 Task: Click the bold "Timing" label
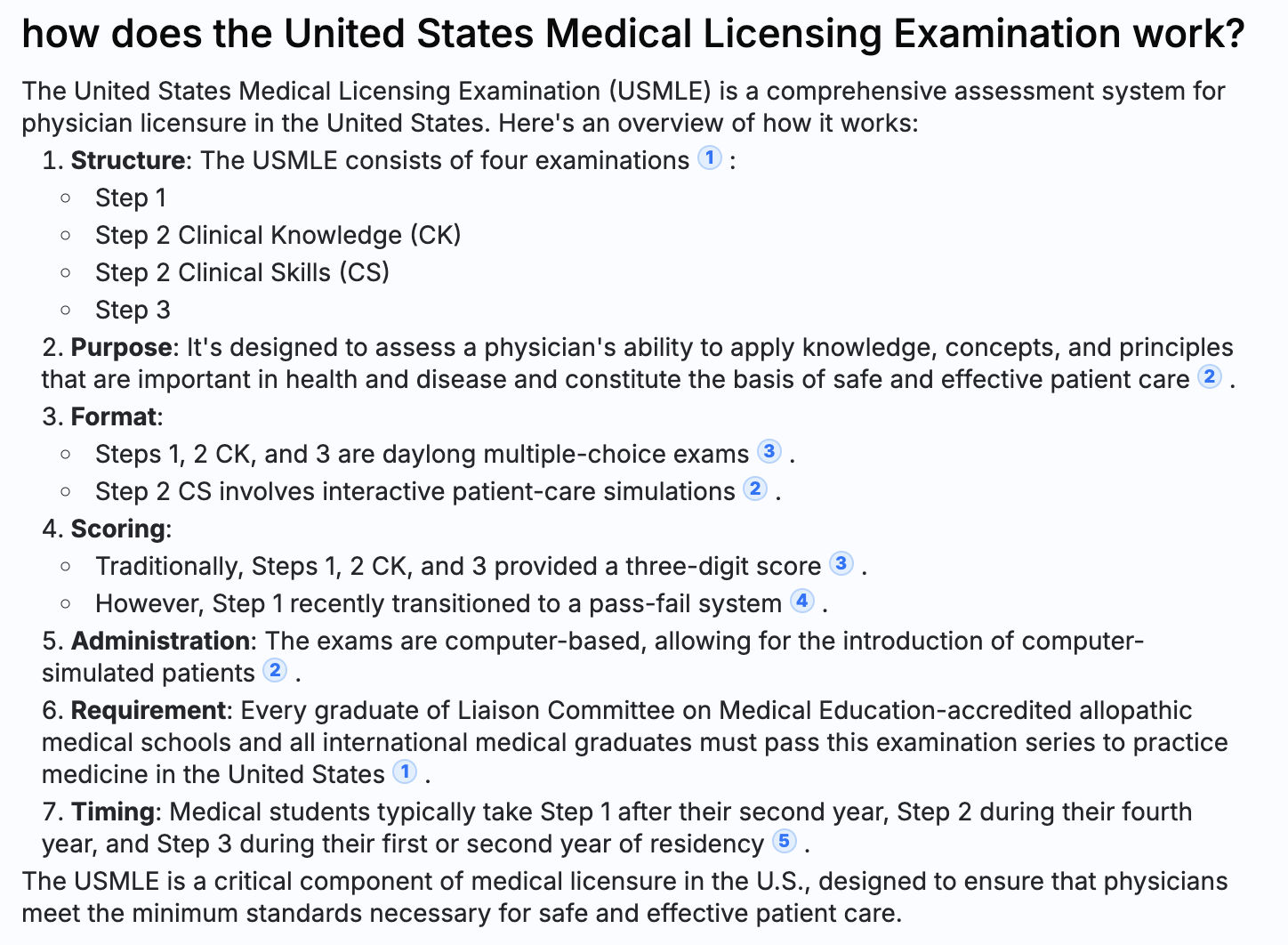(x=113, y=812)
